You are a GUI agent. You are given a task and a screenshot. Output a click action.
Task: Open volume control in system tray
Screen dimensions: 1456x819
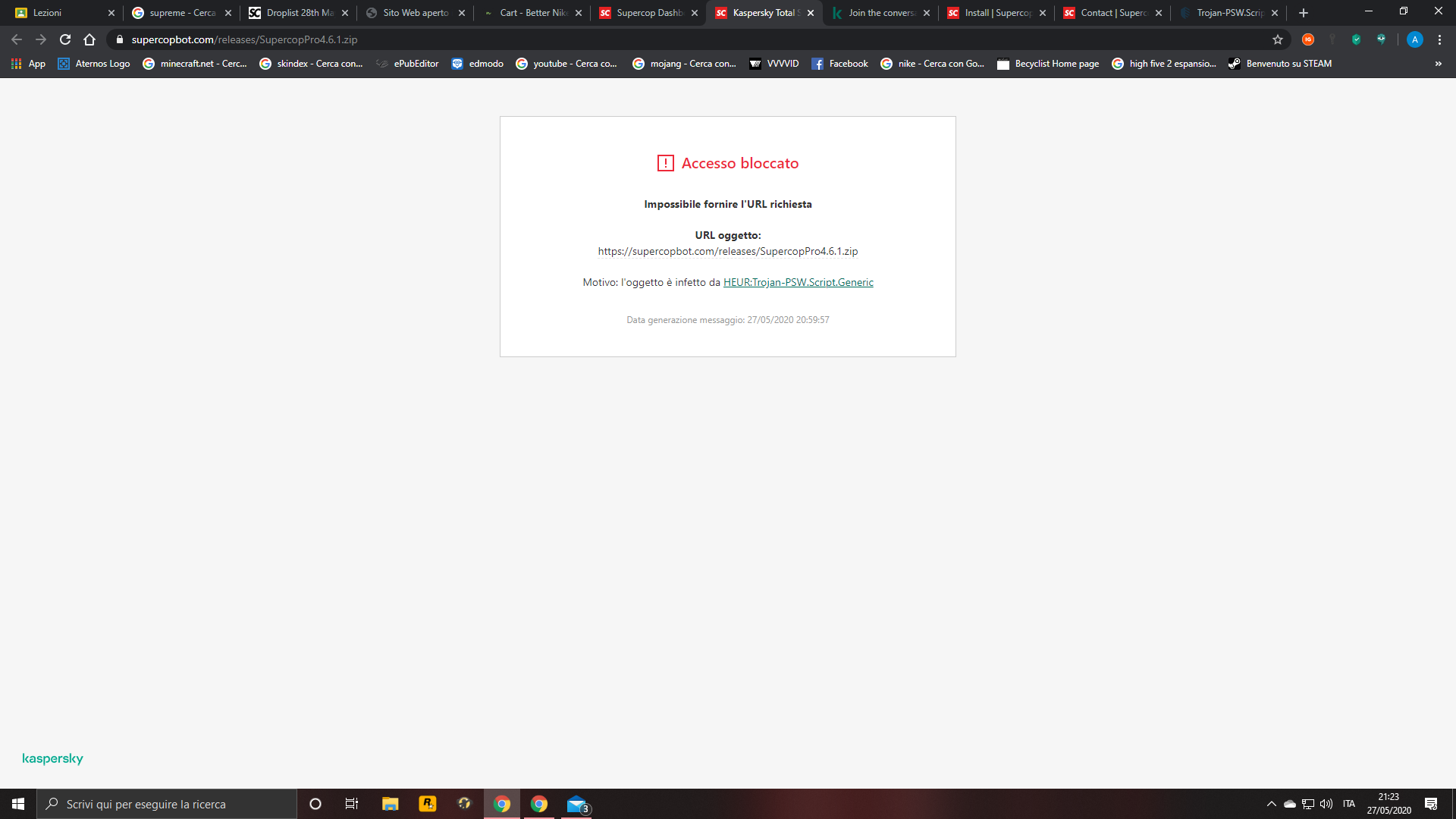tap(1326, 804)
